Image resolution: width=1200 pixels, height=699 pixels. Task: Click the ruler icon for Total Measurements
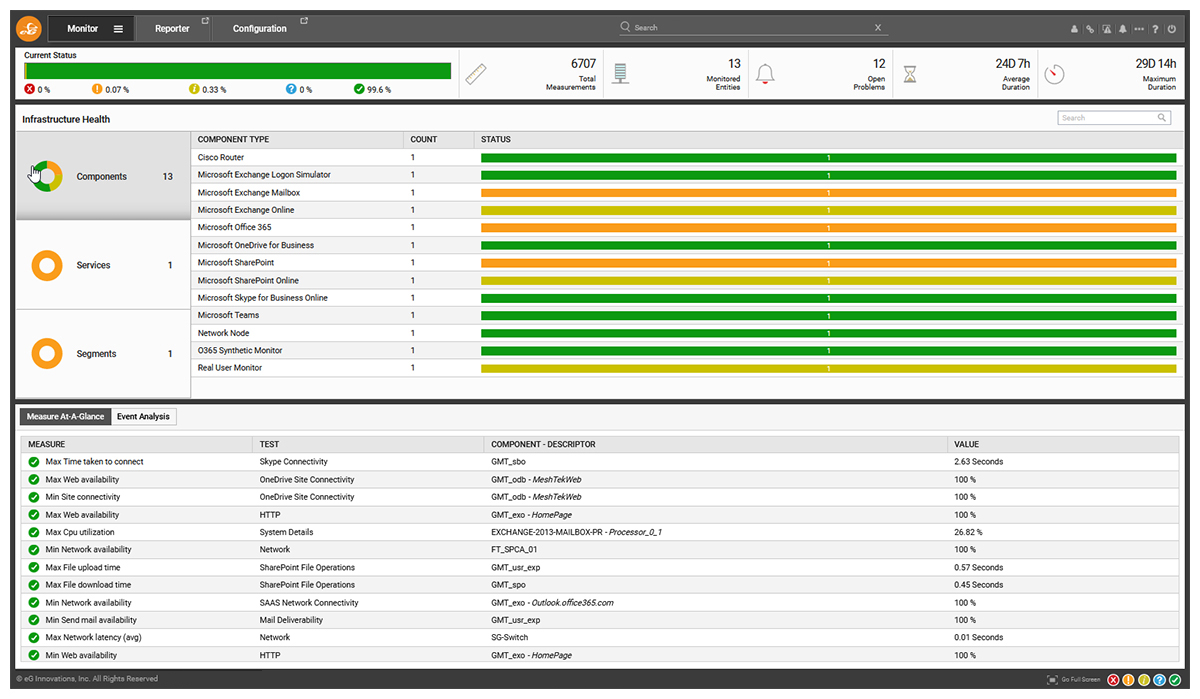click(476, 75)
